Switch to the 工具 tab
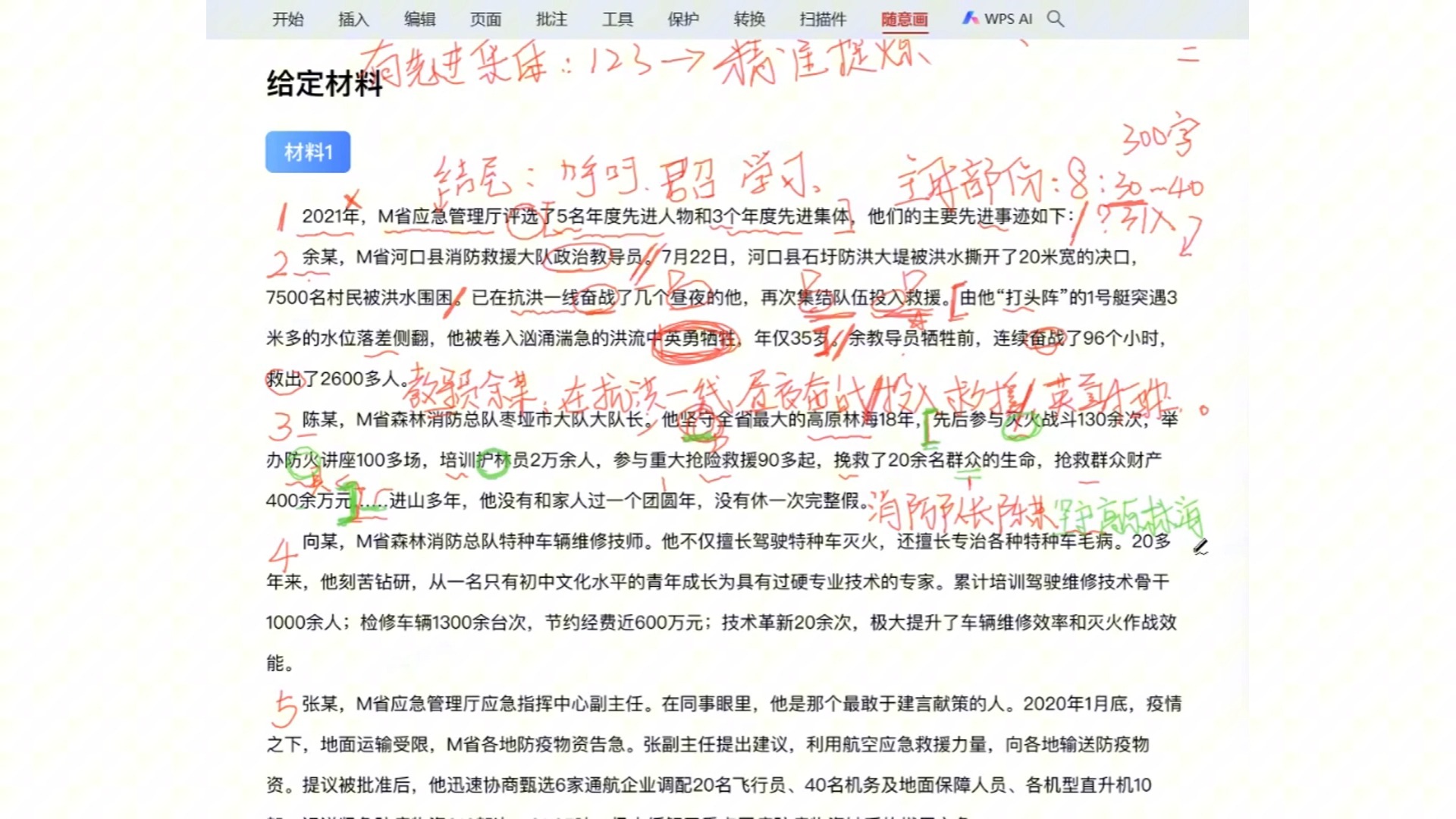Viewport: 1456px width, 819px height. (617, 19)
